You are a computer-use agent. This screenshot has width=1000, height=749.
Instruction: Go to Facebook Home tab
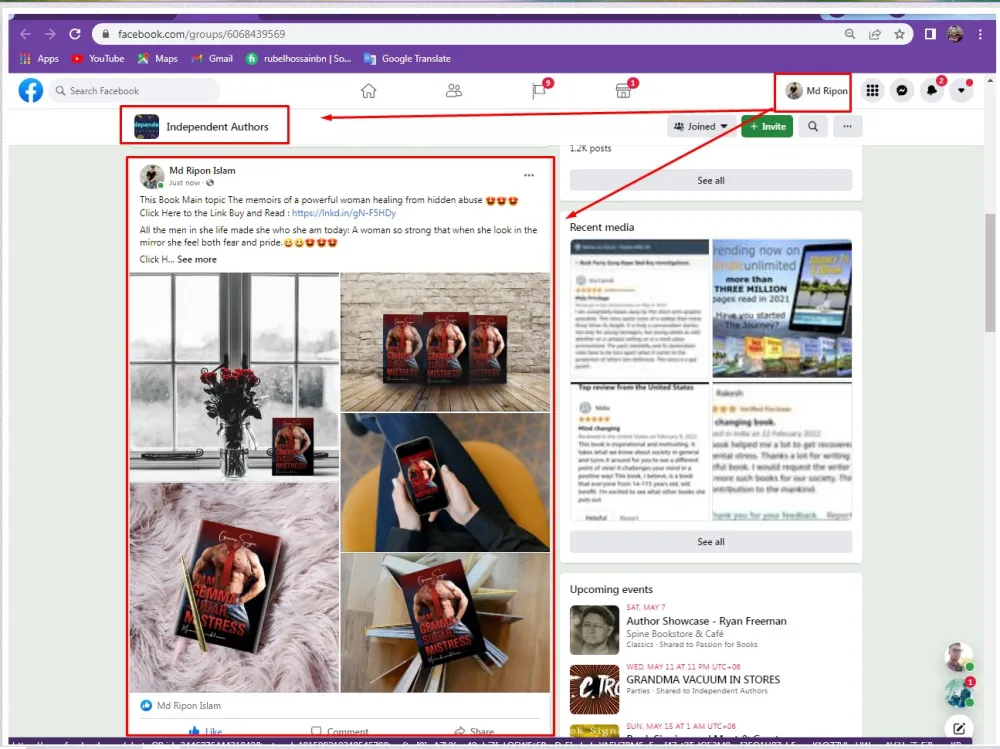[369, 91]
